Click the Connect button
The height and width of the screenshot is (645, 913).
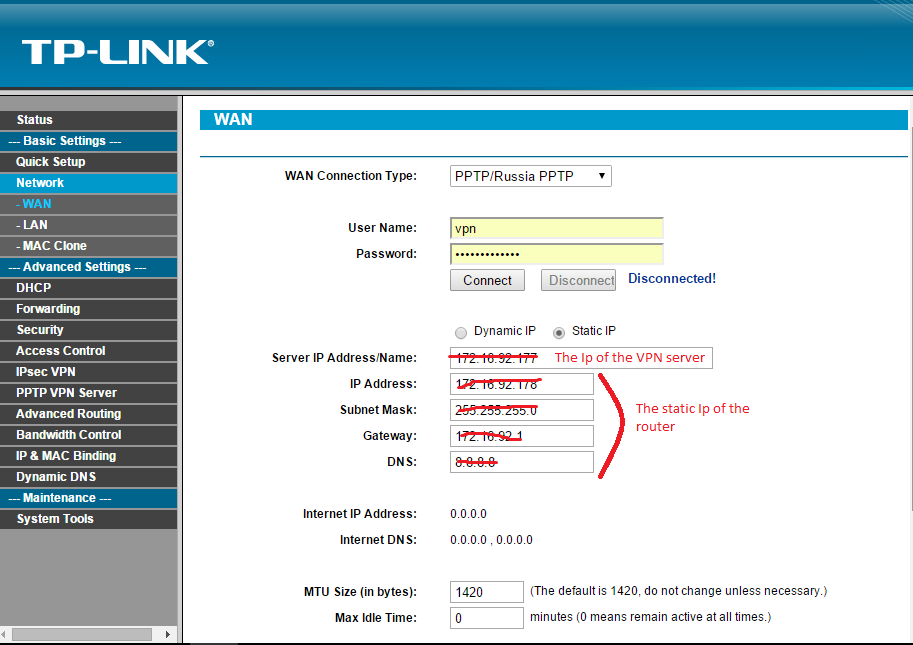click(x=487, y=280)
